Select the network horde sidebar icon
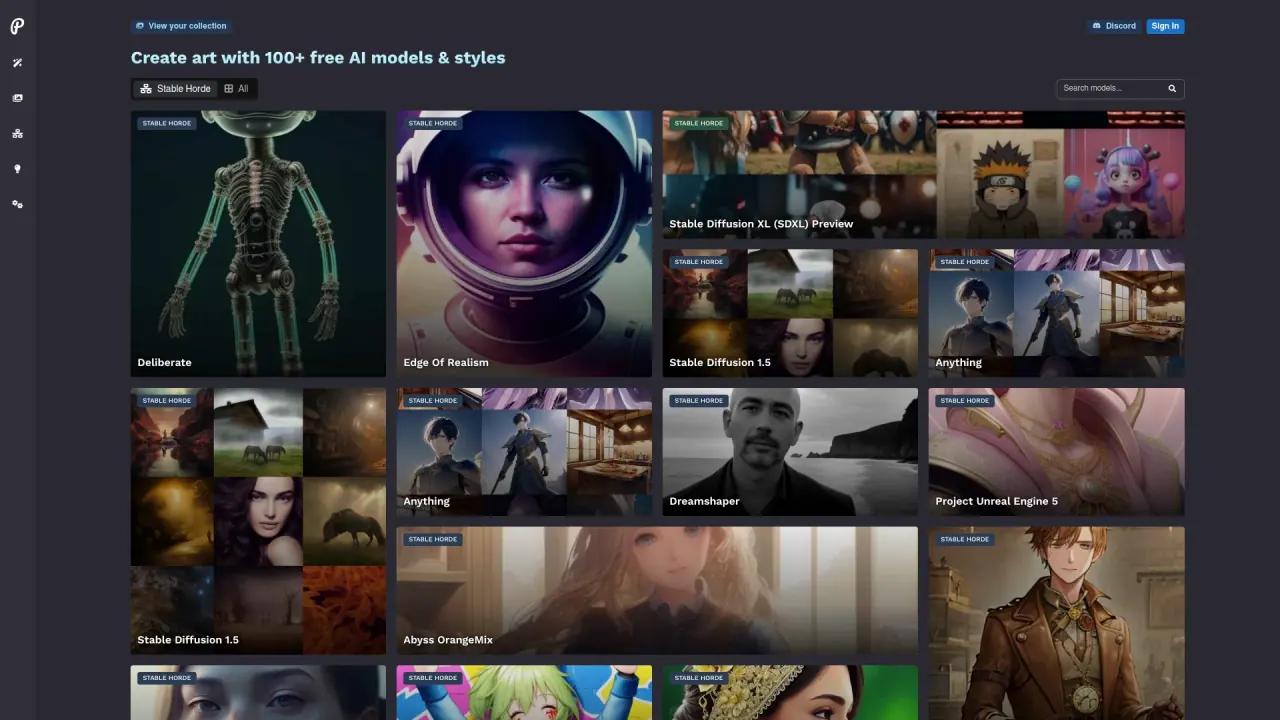This screenshot has width=1280, height=720. coord(17,134)
